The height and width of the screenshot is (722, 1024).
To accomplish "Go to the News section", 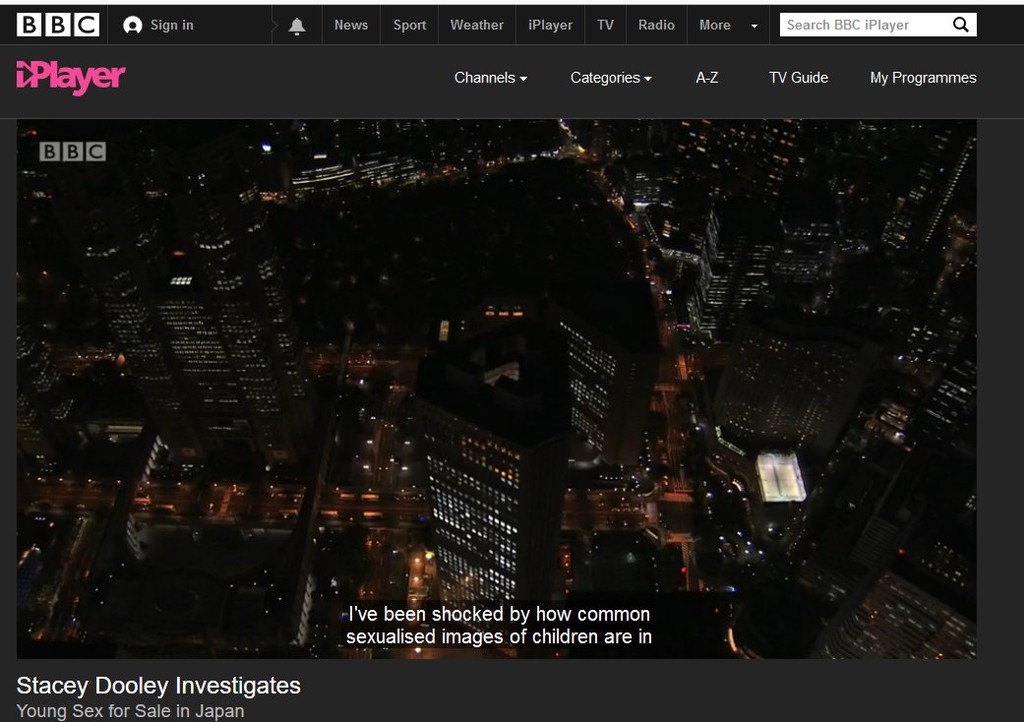I will pos(351,25).
